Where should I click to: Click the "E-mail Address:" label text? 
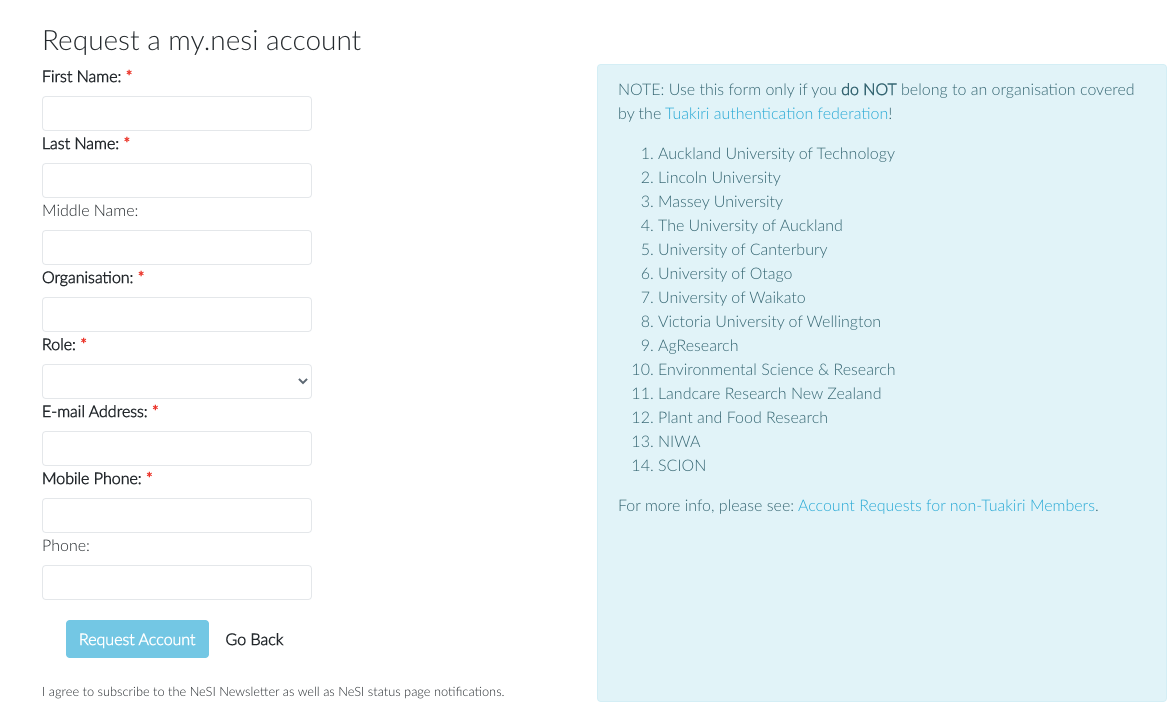point(95,412)
